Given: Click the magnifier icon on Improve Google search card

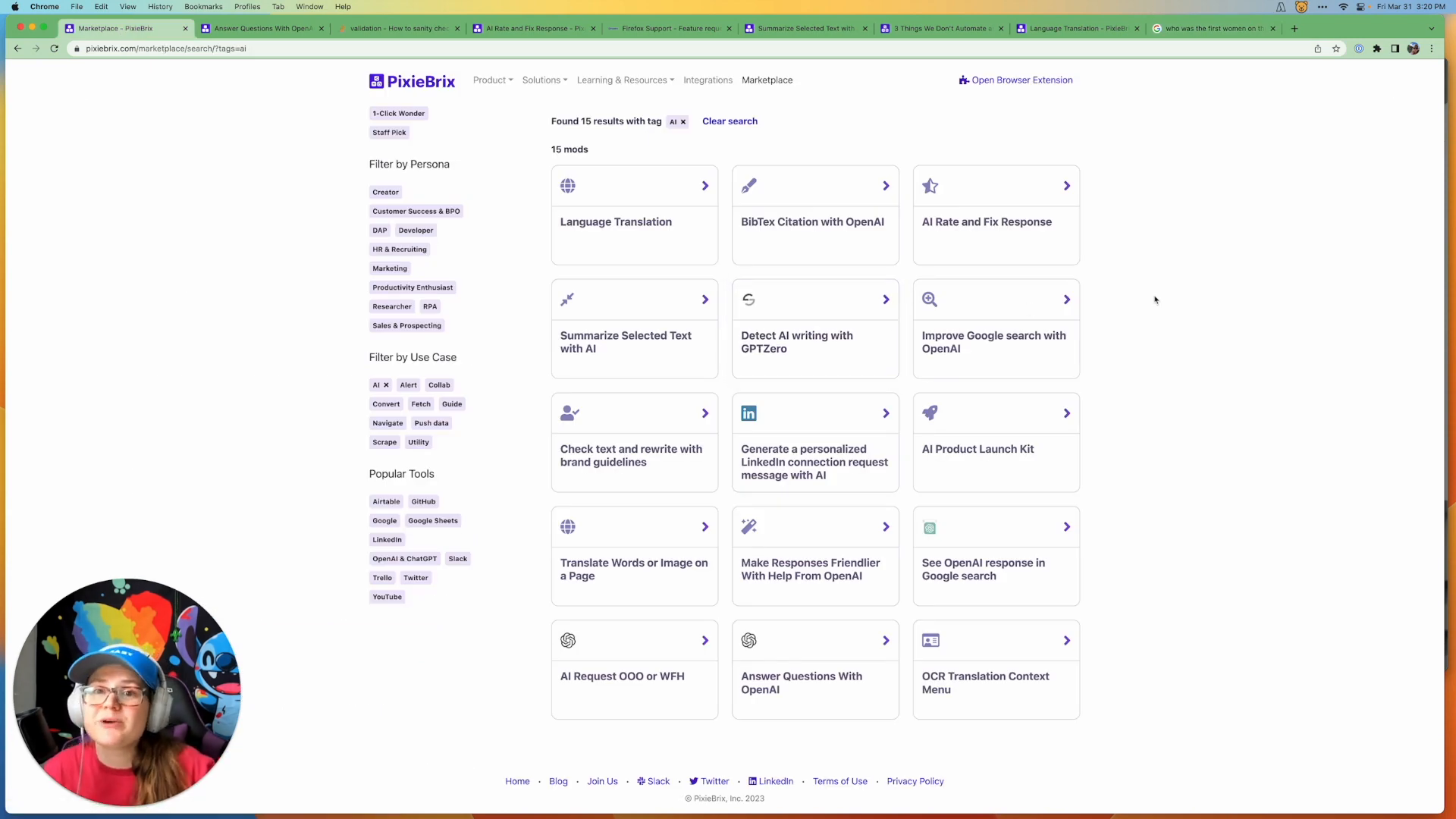Looking at the screenshot, I should 930,300.
